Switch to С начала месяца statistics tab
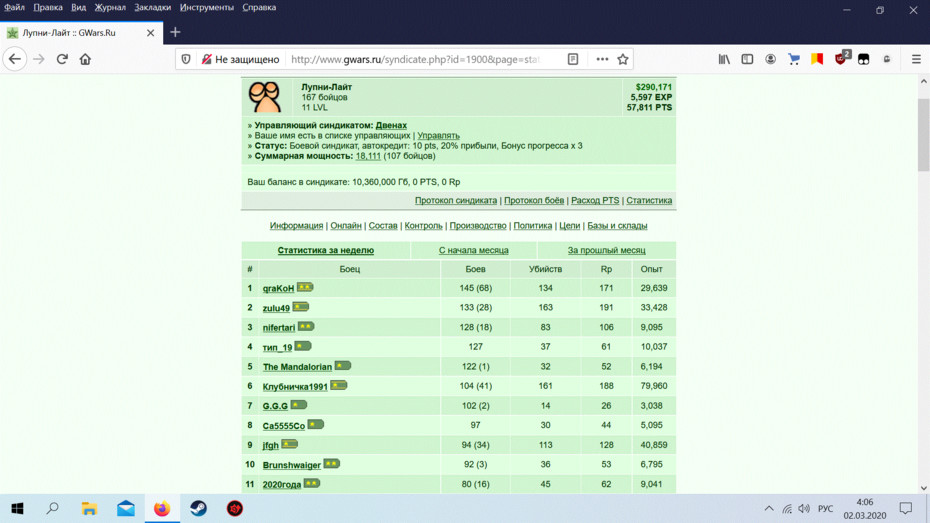 click(473, 250)
